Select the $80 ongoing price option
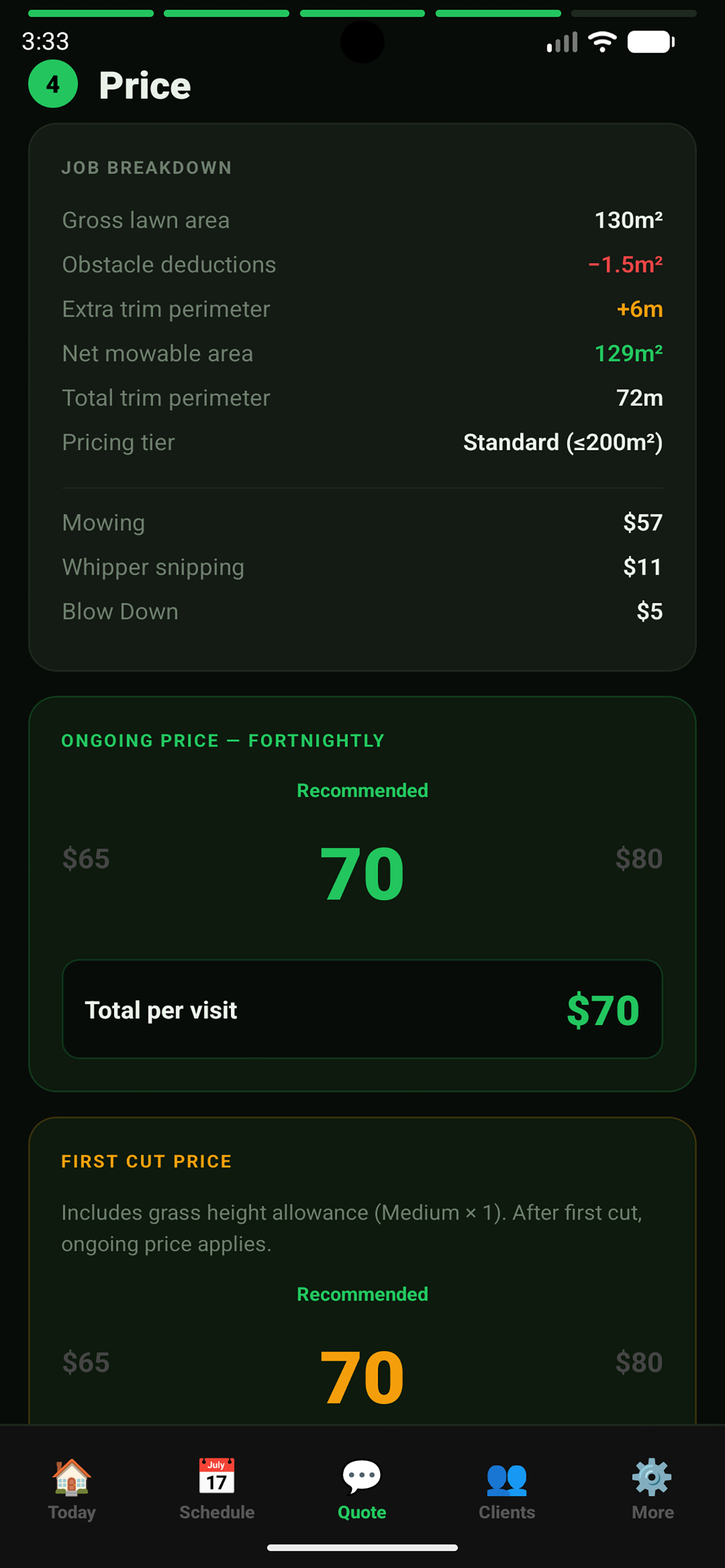Viewport: 725px width, 1568px height. click(x=639, y=859)
